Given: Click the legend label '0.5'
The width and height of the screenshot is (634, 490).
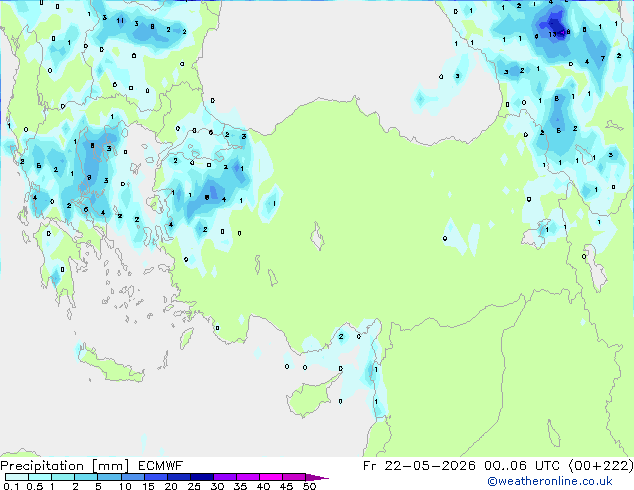Looking at the screenshot, I should (x=34, y=486).
